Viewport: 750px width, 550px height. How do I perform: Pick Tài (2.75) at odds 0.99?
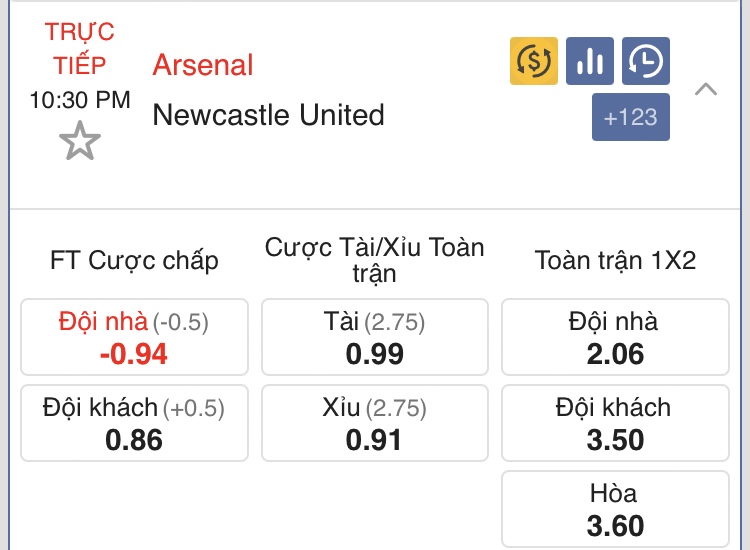point(375,337)
